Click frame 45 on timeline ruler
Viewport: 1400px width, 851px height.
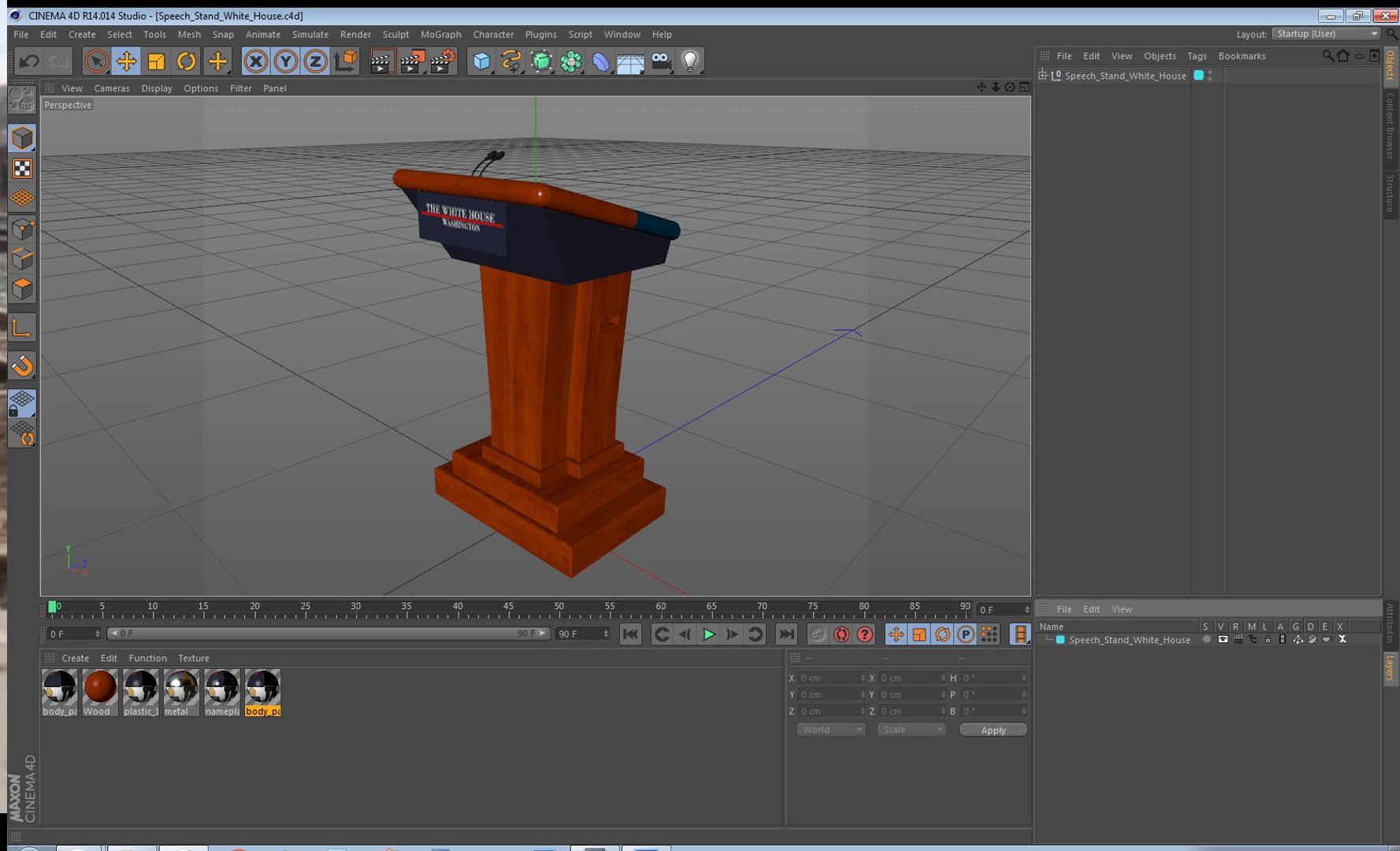click(508, 608)
